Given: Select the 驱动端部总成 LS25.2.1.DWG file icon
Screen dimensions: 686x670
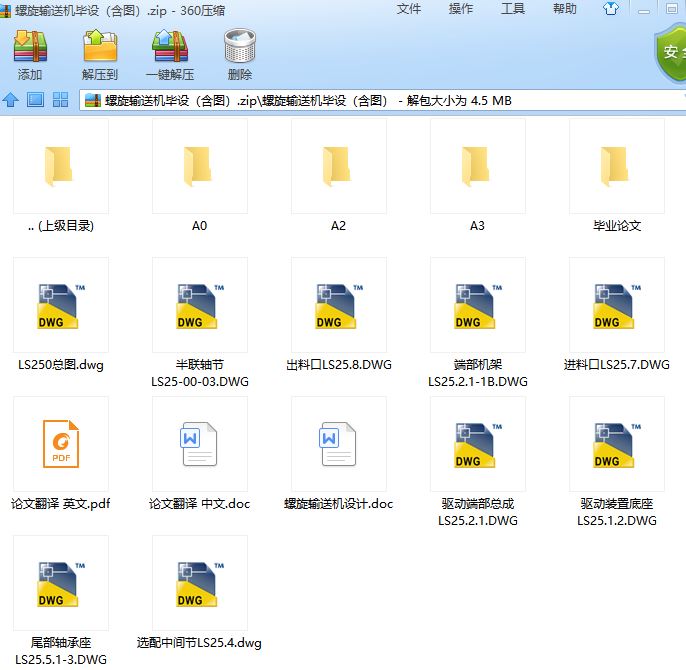Looking at the screenshot, I should (478, 444).
